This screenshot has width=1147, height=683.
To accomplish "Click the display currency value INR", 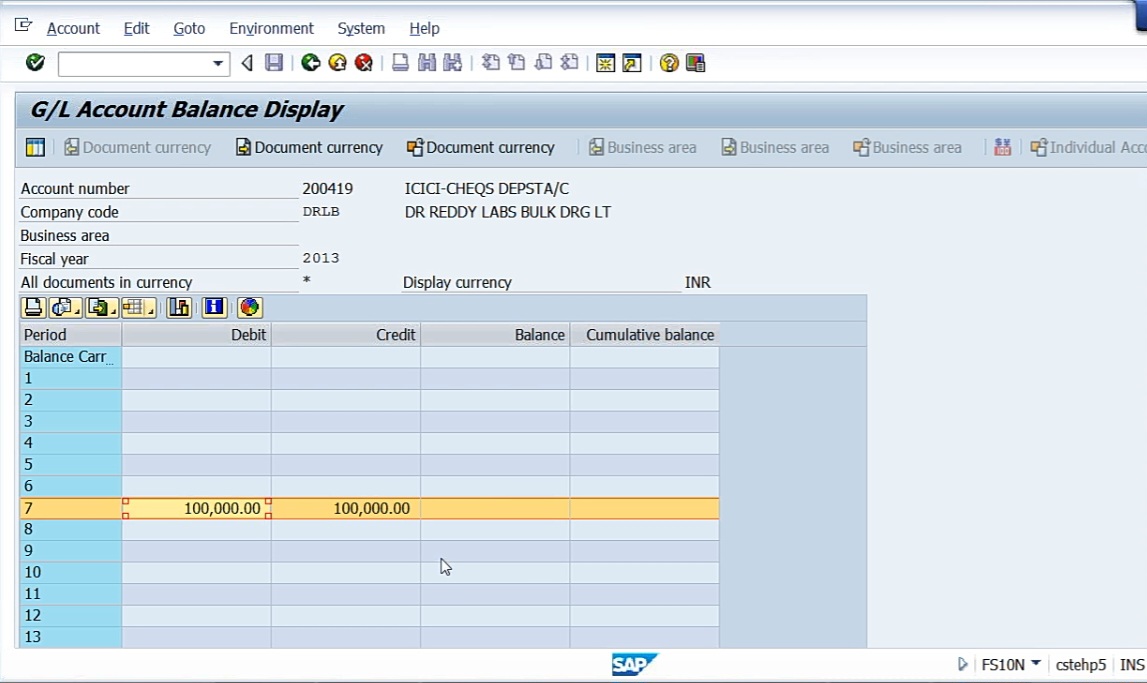I will [698, 282].
